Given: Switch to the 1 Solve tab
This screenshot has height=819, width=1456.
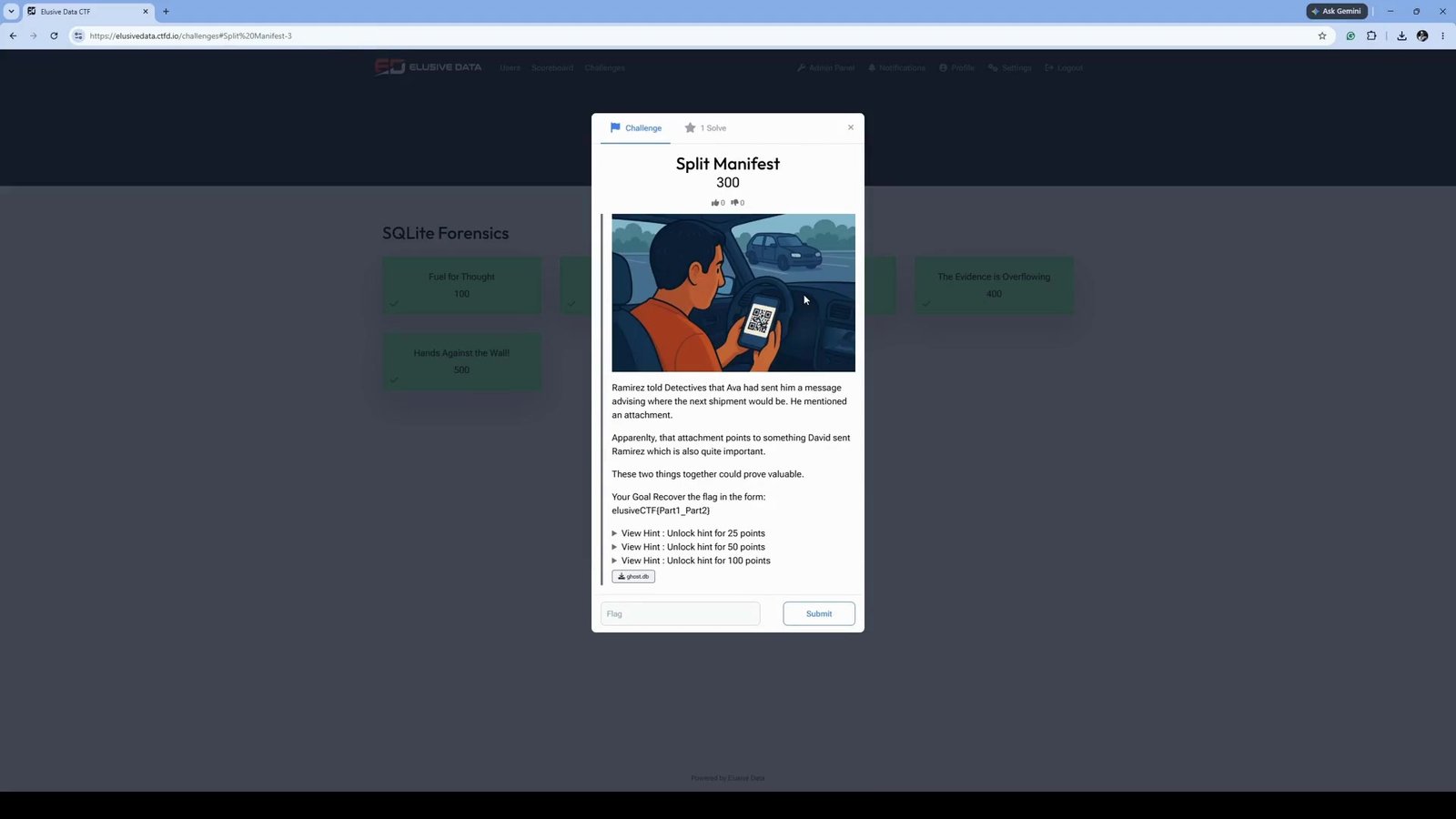Looking at the screenshot, I should pos(705,128).
